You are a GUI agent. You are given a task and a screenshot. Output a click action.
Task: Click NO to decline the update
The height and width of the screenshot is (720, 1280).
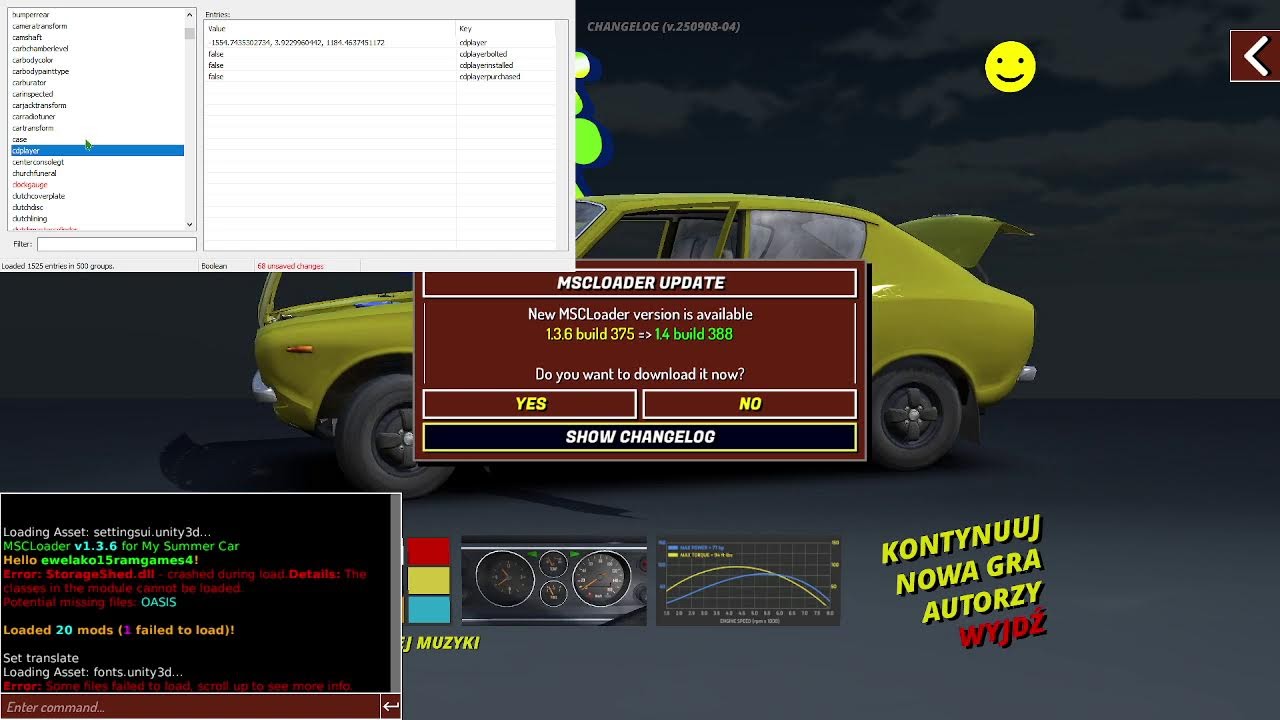point(750,404)
